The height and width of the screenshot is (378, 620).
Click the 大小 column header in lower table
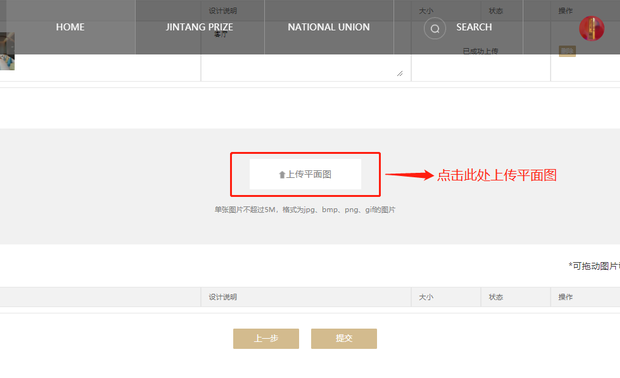[x=426, y=297]
